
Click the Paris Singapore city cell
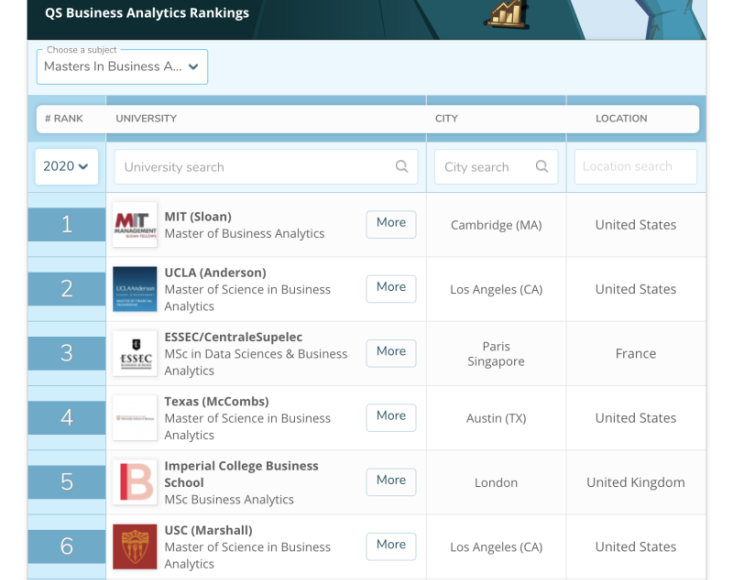tap(496, 354)
